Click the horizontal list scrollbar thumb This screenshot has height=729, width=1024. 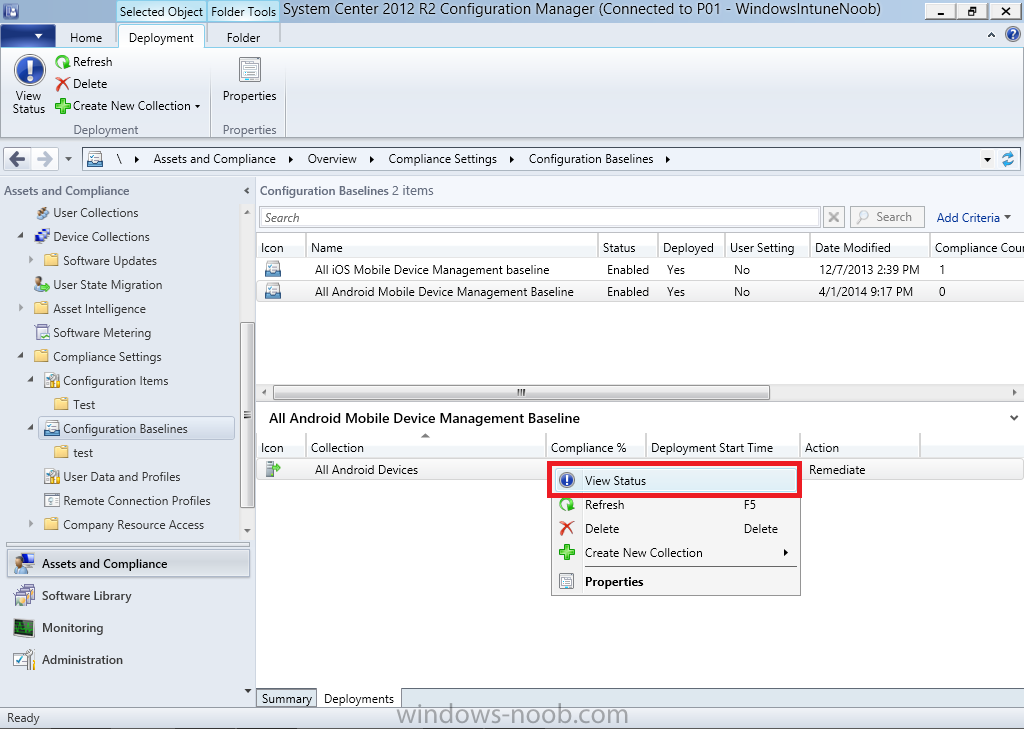[x=521, y=393]
